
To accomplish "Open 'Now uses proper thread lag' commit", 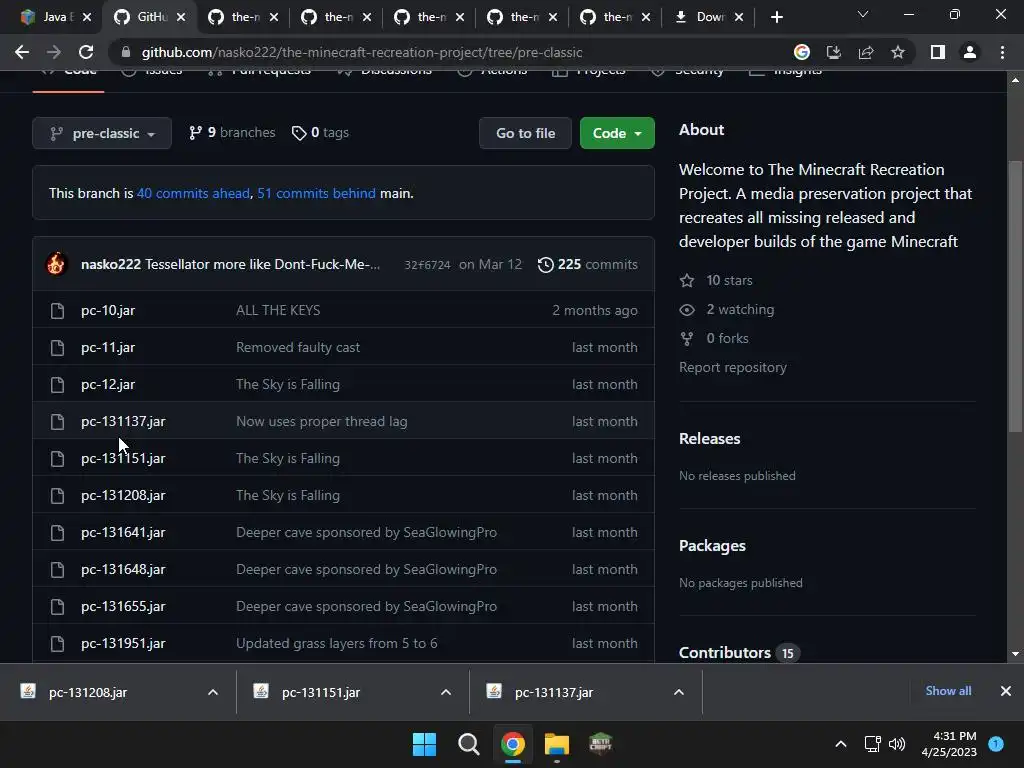I will [x=321, y=422].
